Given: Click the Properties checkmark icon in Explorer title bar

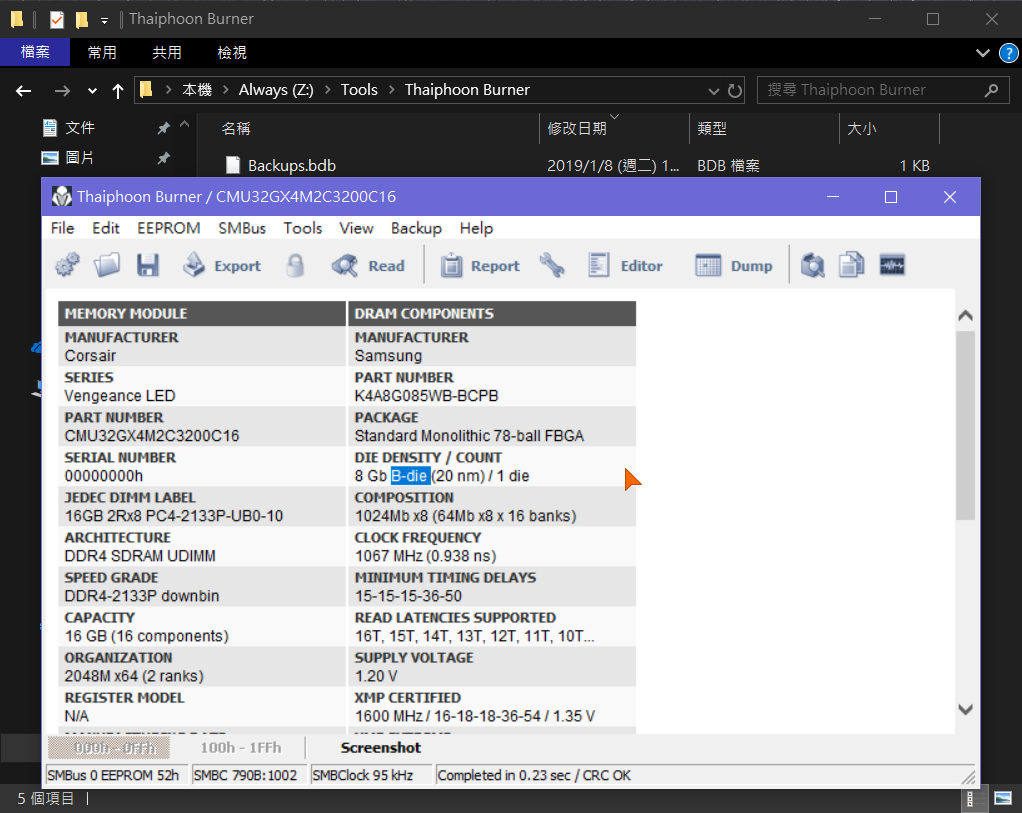Looking at the screenshot, I should (57, 20).
